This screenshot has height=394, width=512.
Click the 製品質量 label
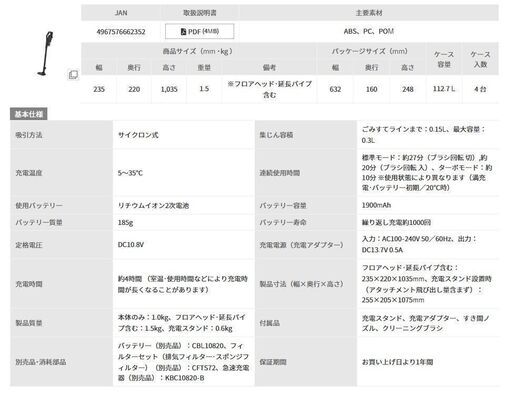(x=29, y=323)
